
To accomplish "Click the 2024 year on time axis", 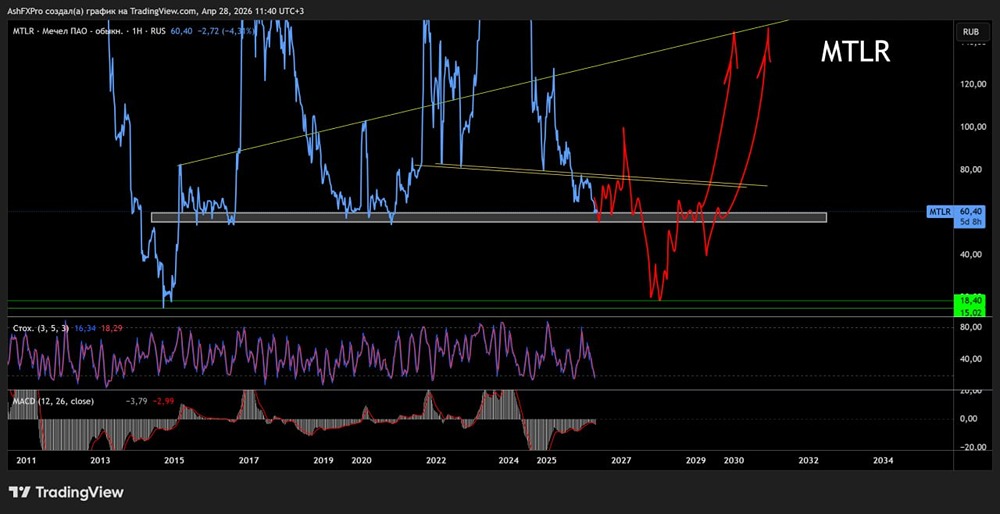I will (x=508, y=460).
